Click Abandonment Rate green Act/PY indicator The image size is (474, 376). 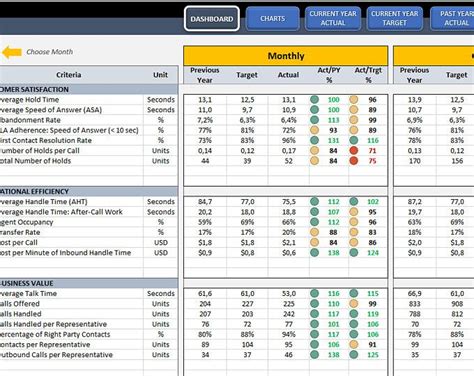point(314,120)
